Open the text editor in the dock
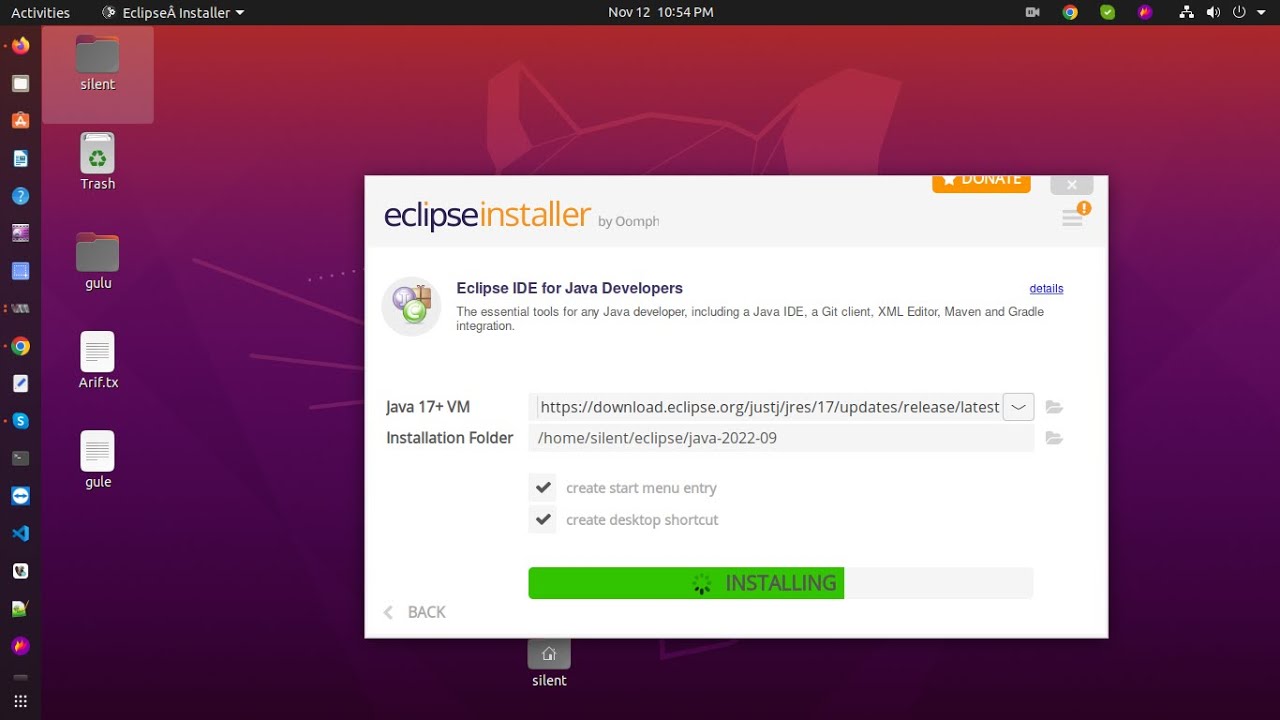The image size is (1280, 720). point(20,383)
